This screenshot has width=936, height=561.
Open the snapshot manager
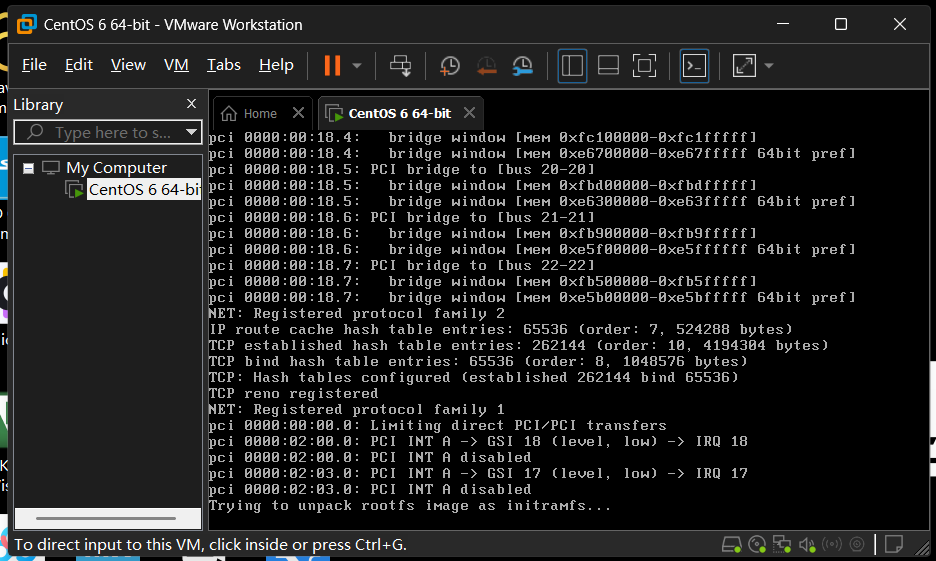click(x=522, y=66)
